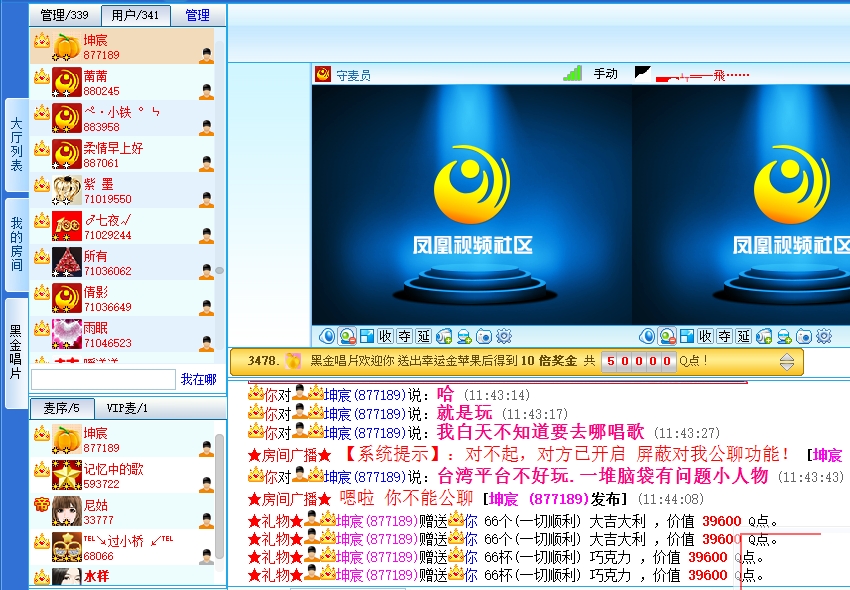Click the pumpkin avatar of 坤宸 in the user list
The width and height of the screenshot is (850, 590).
(67, 47)
